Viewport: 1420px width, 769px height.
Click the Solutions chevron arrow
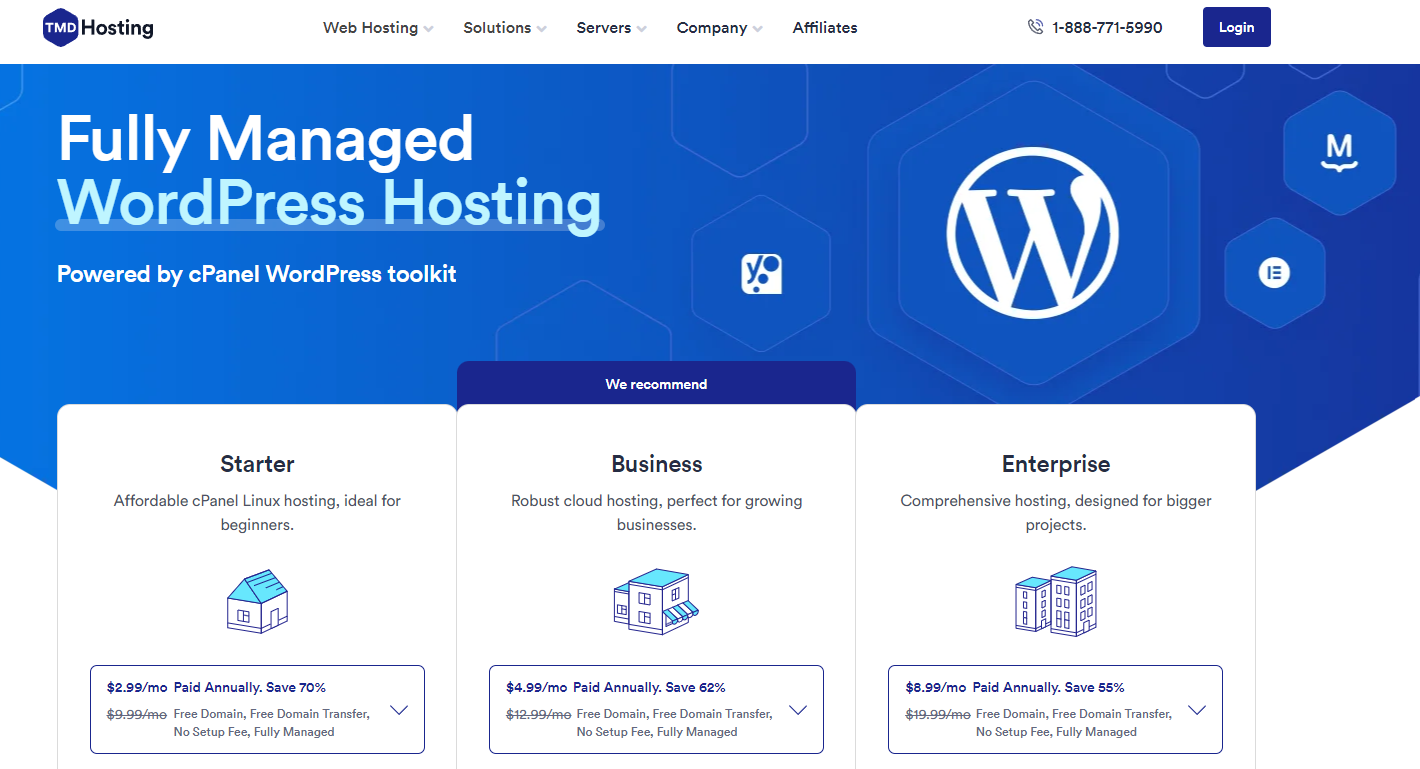tap(541, 29)
